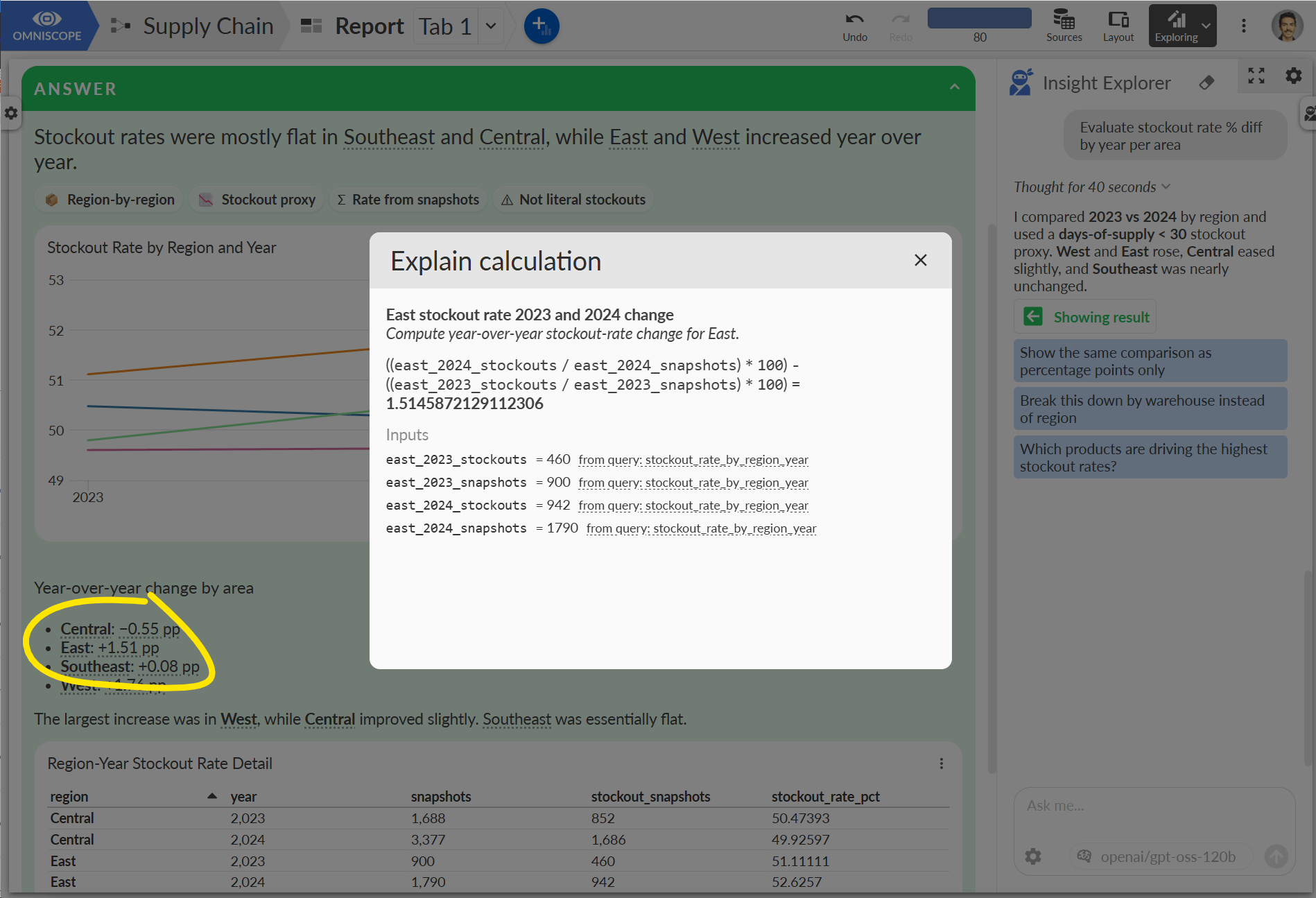Expand the Thought for 40 seconds section

coord(1092,187)
